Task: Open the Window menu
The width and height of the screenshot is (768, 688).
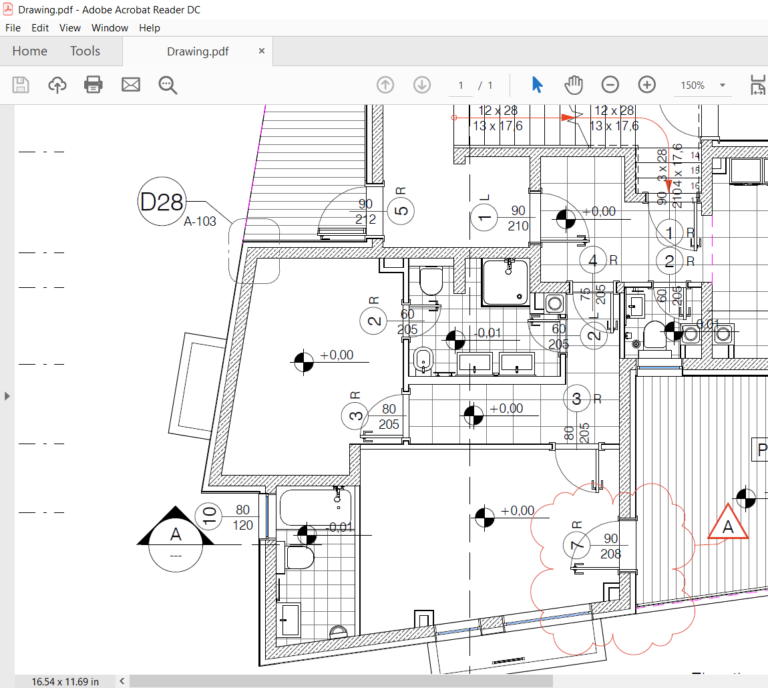Action: click(109, 28)
